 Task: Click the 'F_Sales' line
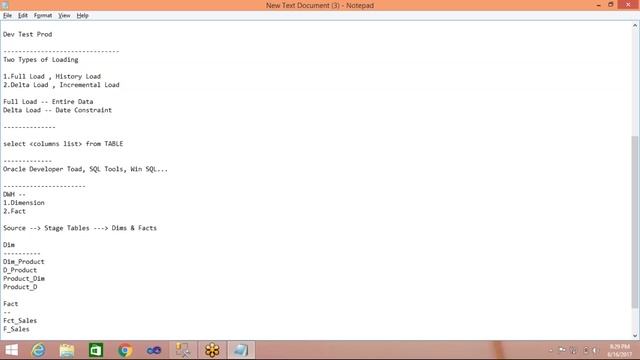point(16,329)
